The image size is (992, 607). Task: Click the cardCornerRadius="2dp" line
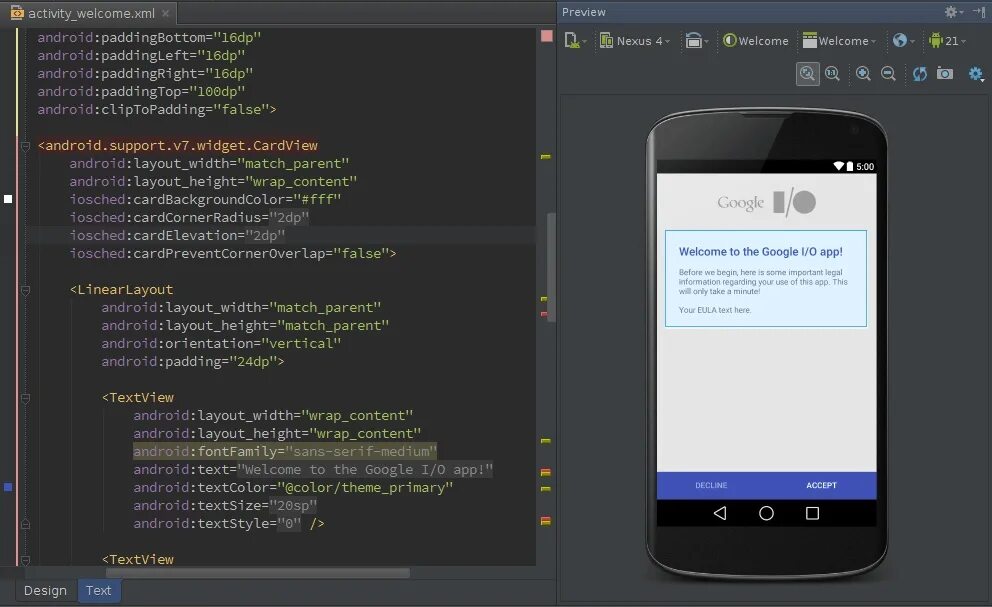189,218
